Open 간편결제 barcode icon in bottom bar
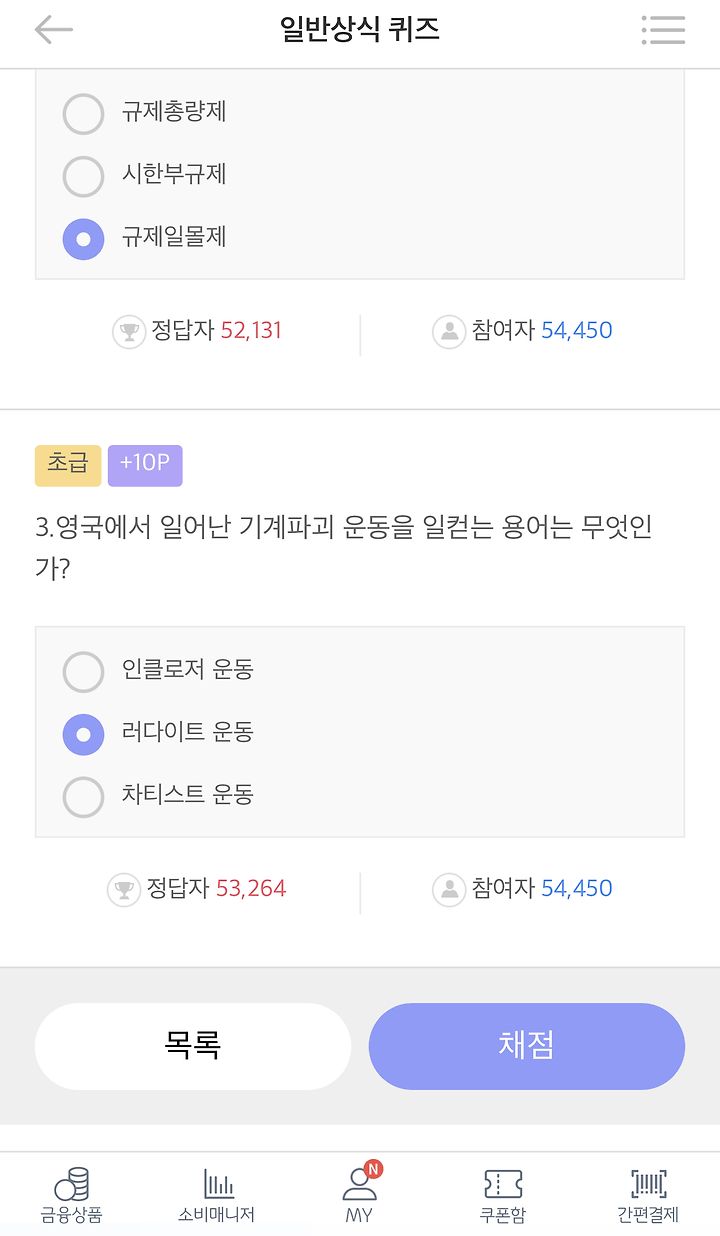This screenshot has width=720, height=1236. click(648, 1185)
